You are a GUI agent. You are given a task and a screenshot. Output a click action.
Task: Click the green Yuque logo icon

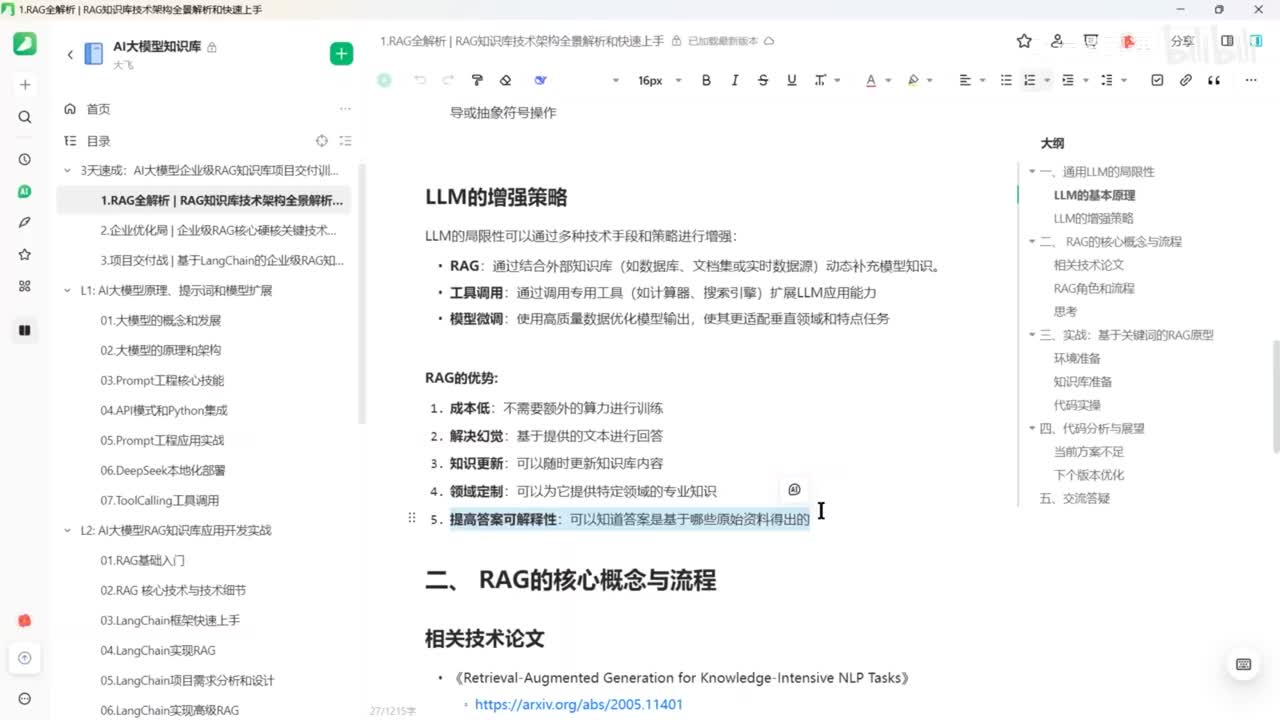coord(25,44)
